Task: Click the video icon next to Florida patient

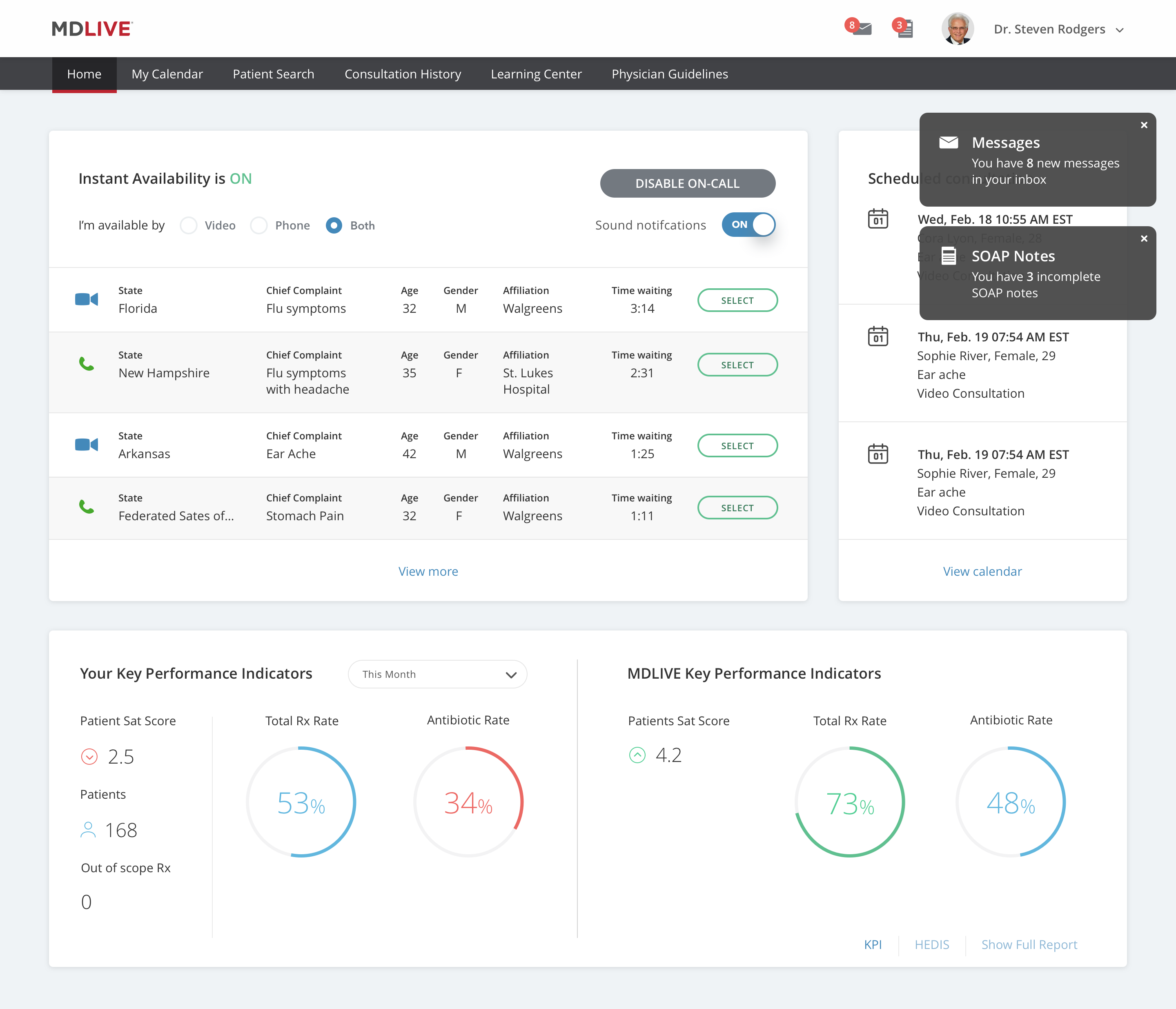Action: tap(86, 300)
